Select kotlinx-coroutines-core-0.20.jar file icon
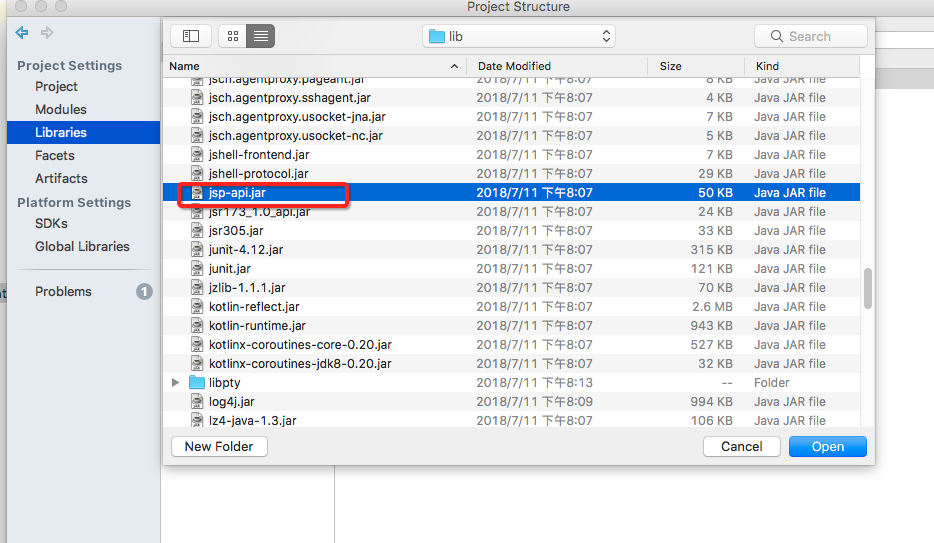This screenshot has width=934, height=543. tap(197, 345)
